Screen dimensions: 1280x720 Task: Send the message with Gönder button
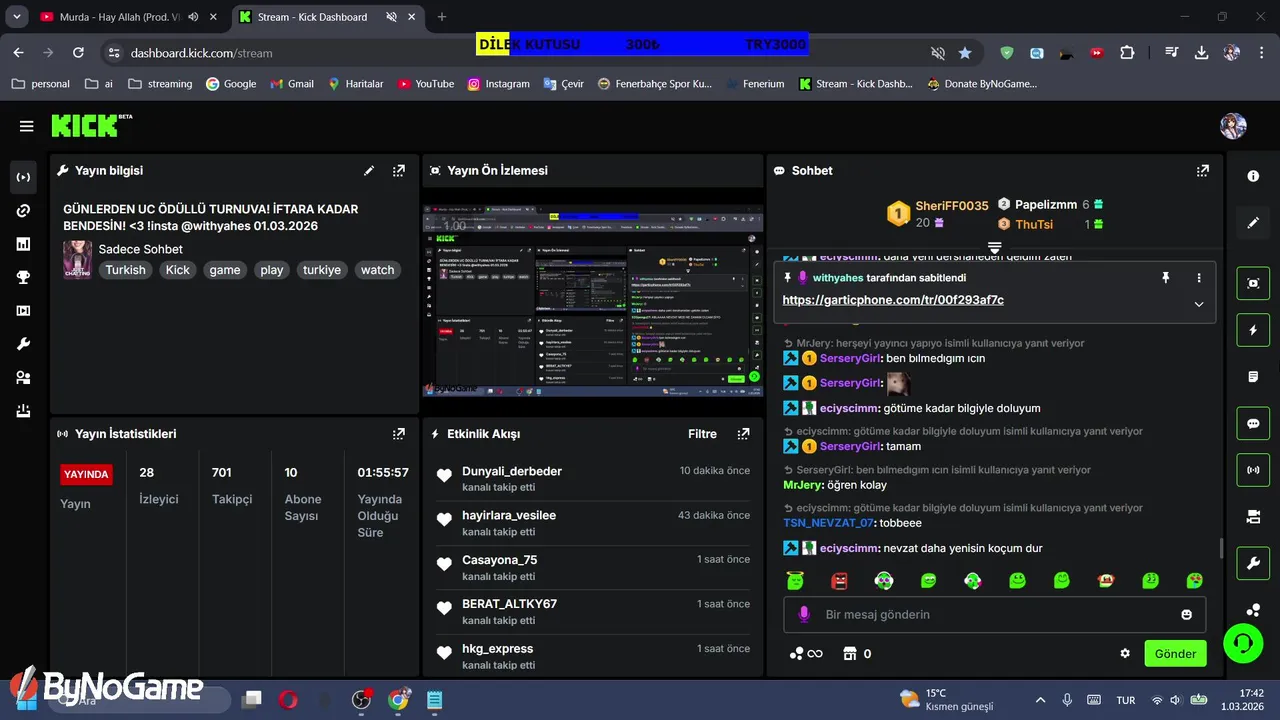click(x=1175, y=654)
